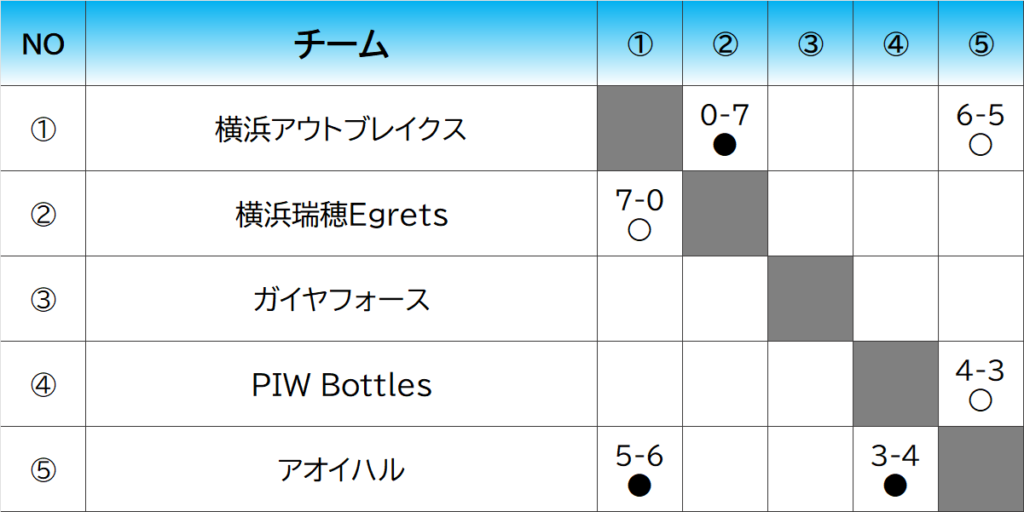Click the 7-0 score text
This screenshot has height=512, width=1024.
639,200
